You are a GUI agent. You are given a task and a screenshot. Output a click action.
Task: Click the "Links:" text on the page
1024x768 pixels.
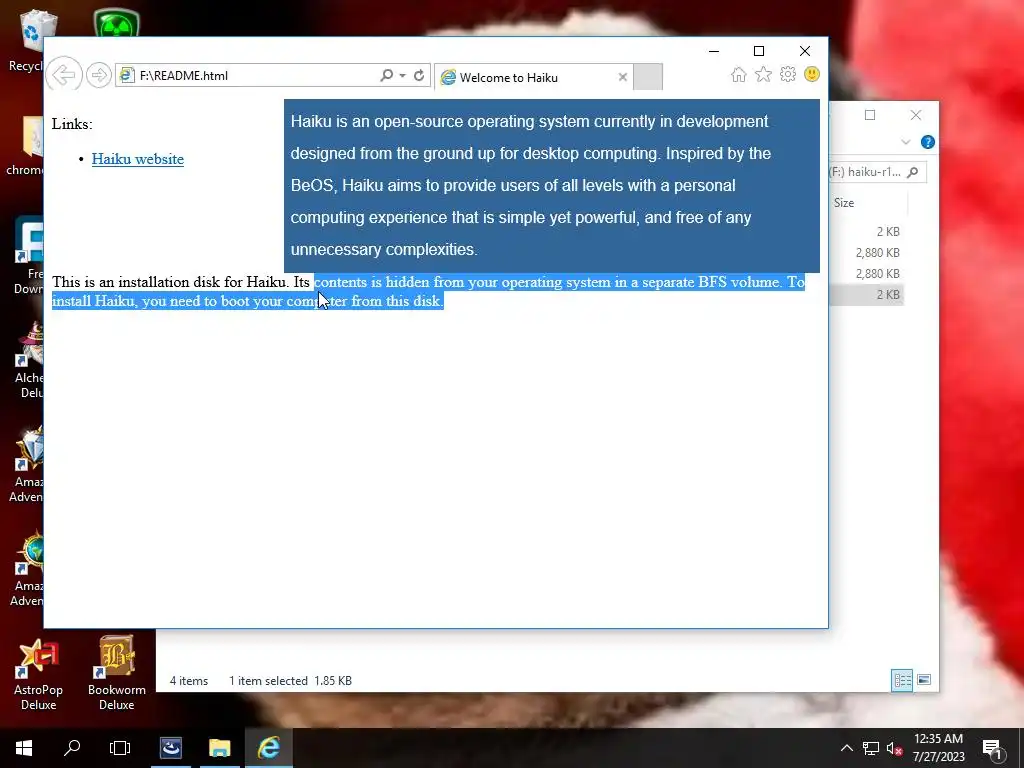click(72, 123)
